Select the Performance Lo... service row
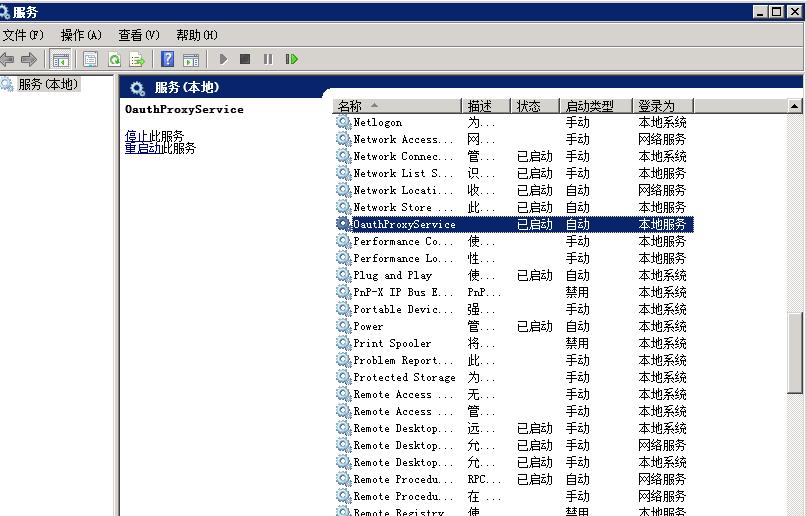The height and width of the screenshot is (516, 807). point(514,258)
